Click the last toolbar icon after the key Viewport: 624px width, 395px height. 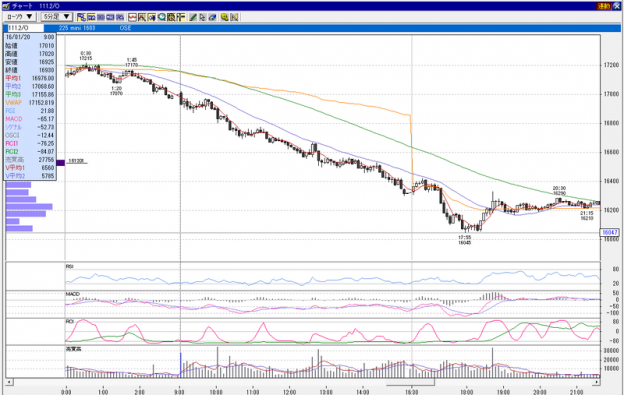pos(234,17)
